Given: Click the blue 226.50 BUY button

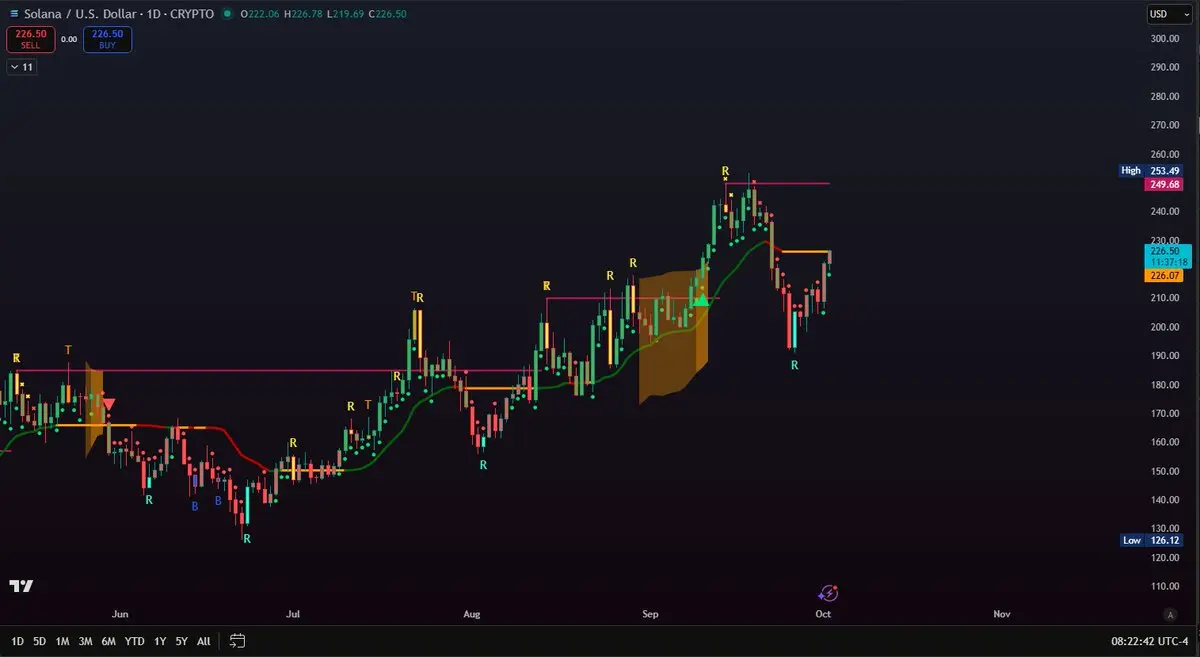Looking at the screenshot, I should [107, 39].
